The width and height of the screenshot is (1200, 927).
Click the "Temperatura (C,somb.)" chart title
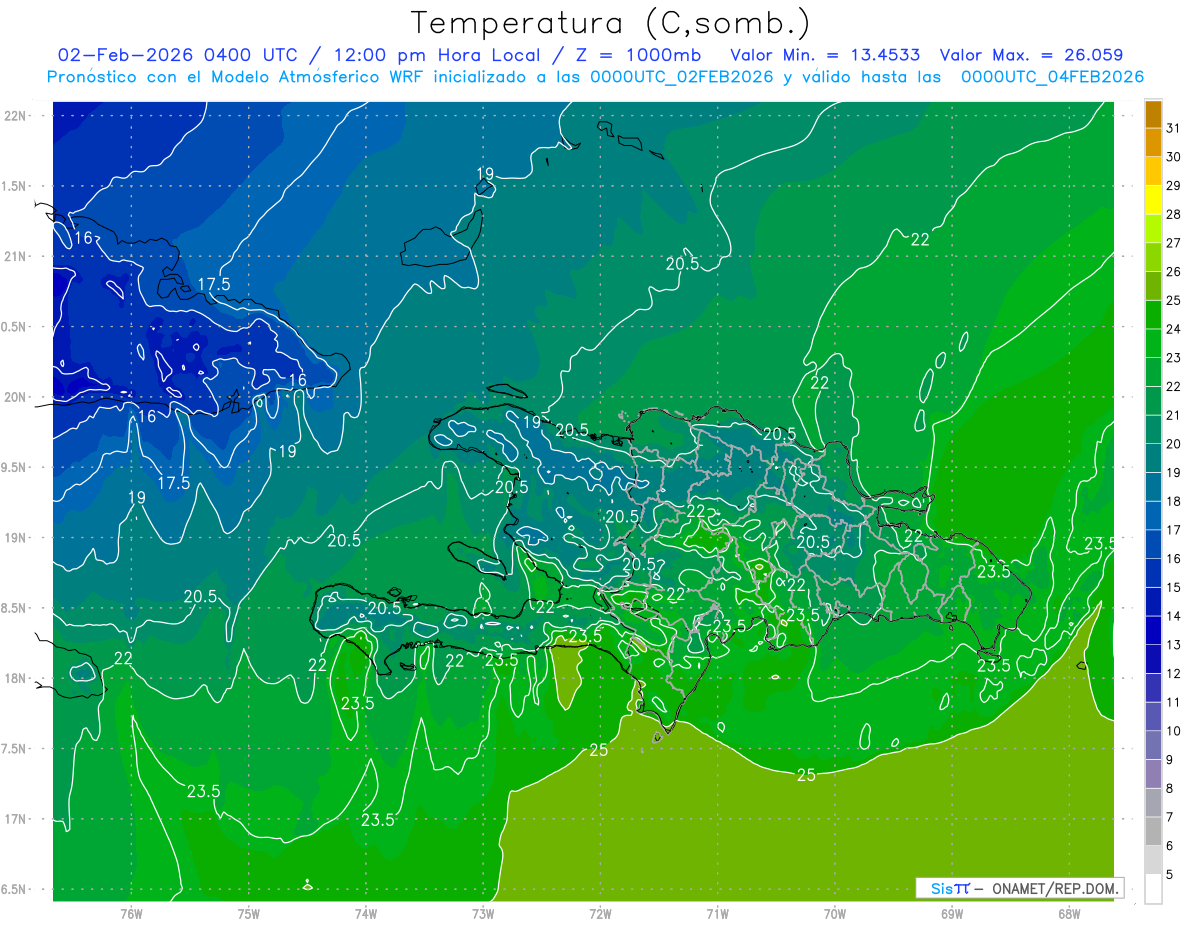point(610,24)
